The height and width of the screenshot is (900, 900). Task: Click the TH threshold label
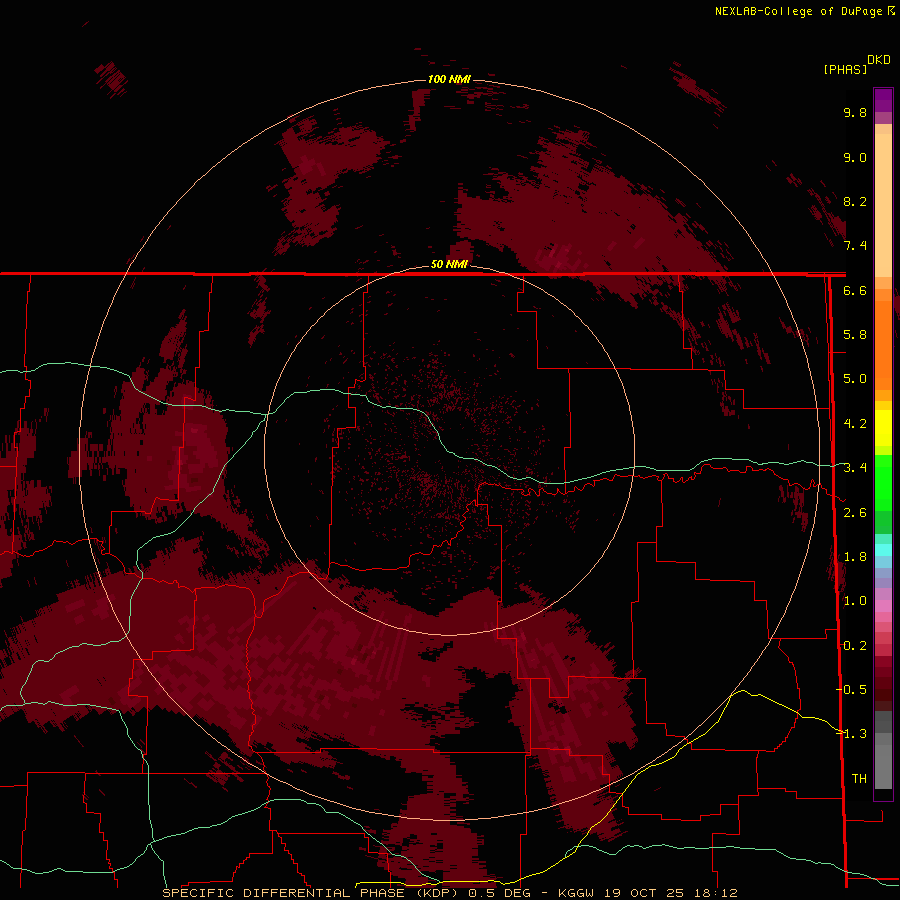pyautogui.click(x=859, y=779)
